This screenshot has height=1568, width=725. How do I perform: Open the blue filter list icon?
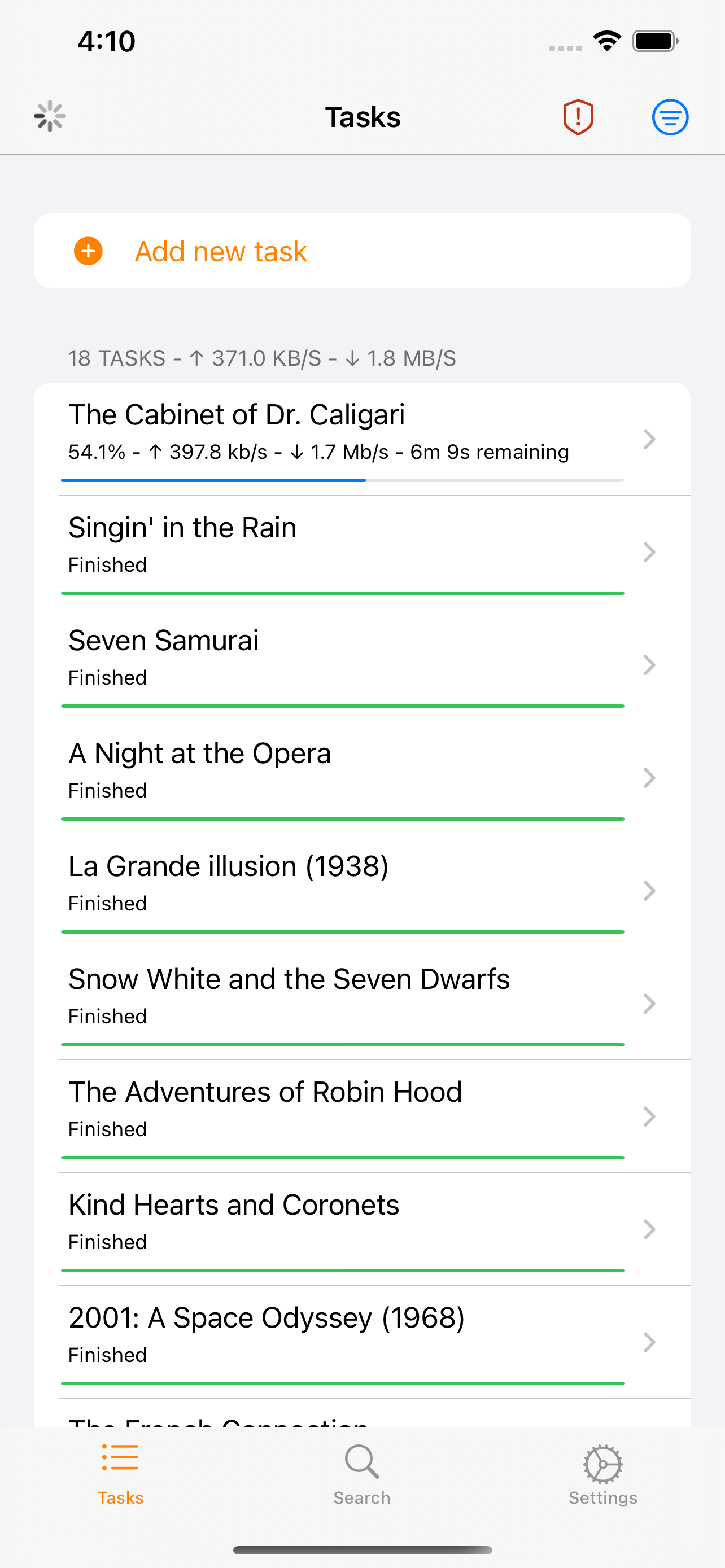(x=670, y=117)
